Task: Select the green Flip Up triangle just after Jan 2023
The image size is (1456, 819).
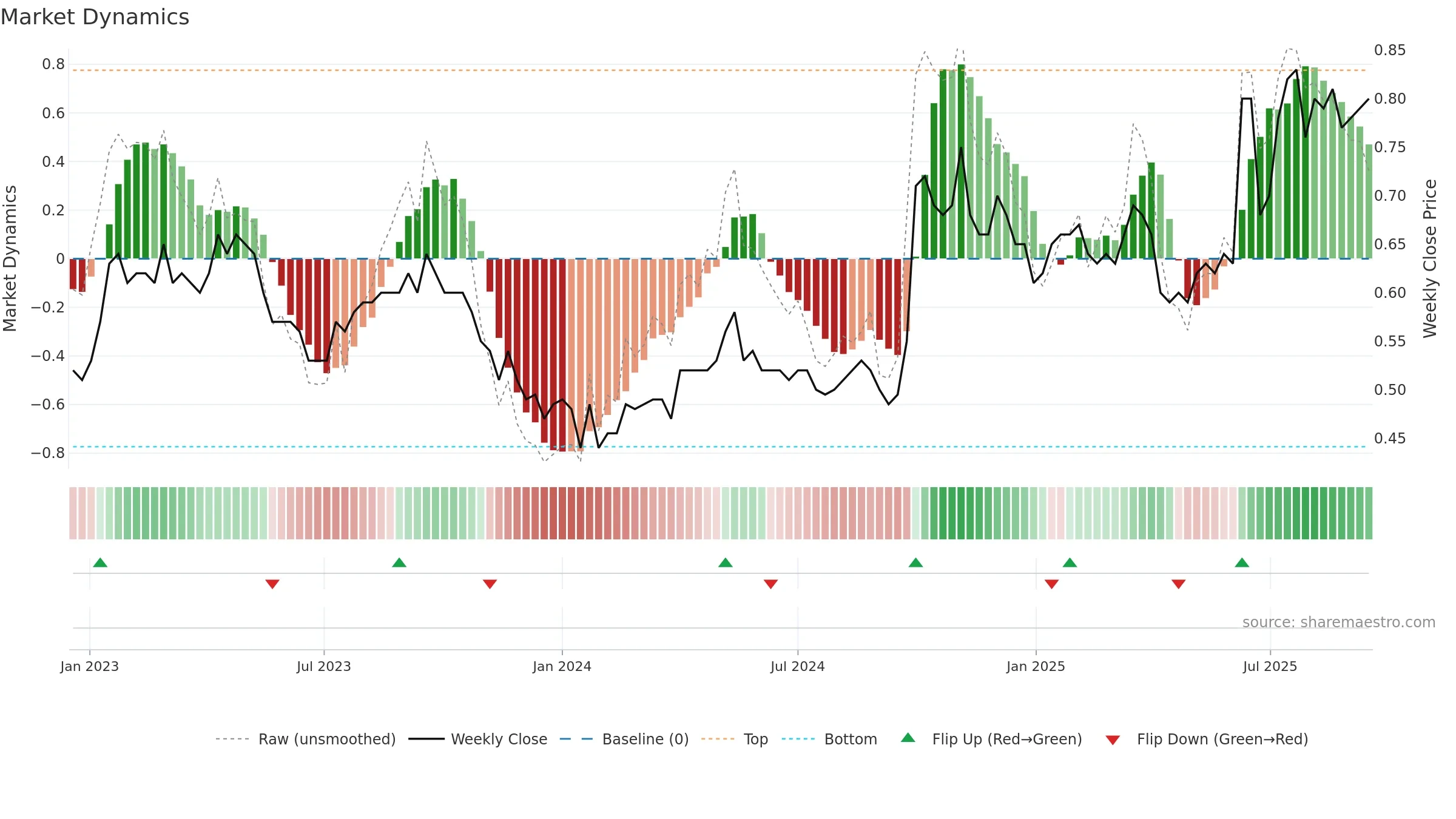Action: point(100,563)
